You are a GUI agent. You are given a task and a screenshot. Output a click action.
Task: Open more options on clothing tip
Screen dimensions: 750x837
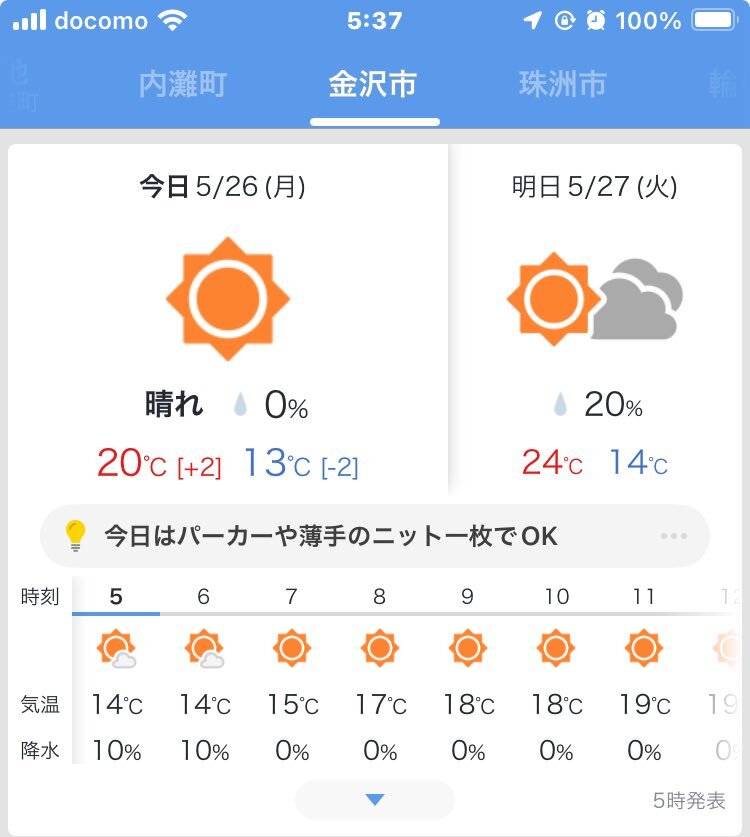coord(674,536)
